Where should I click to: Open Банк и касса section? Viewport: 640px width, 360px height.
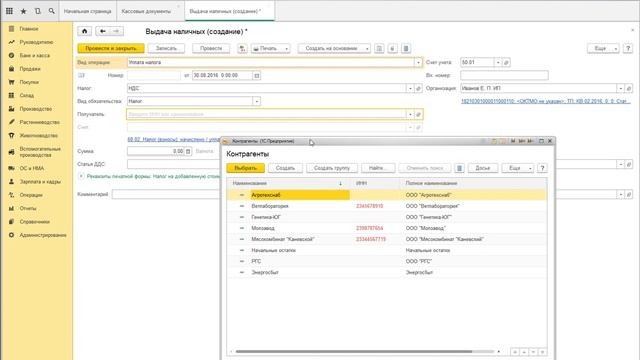tap(34, 55)
